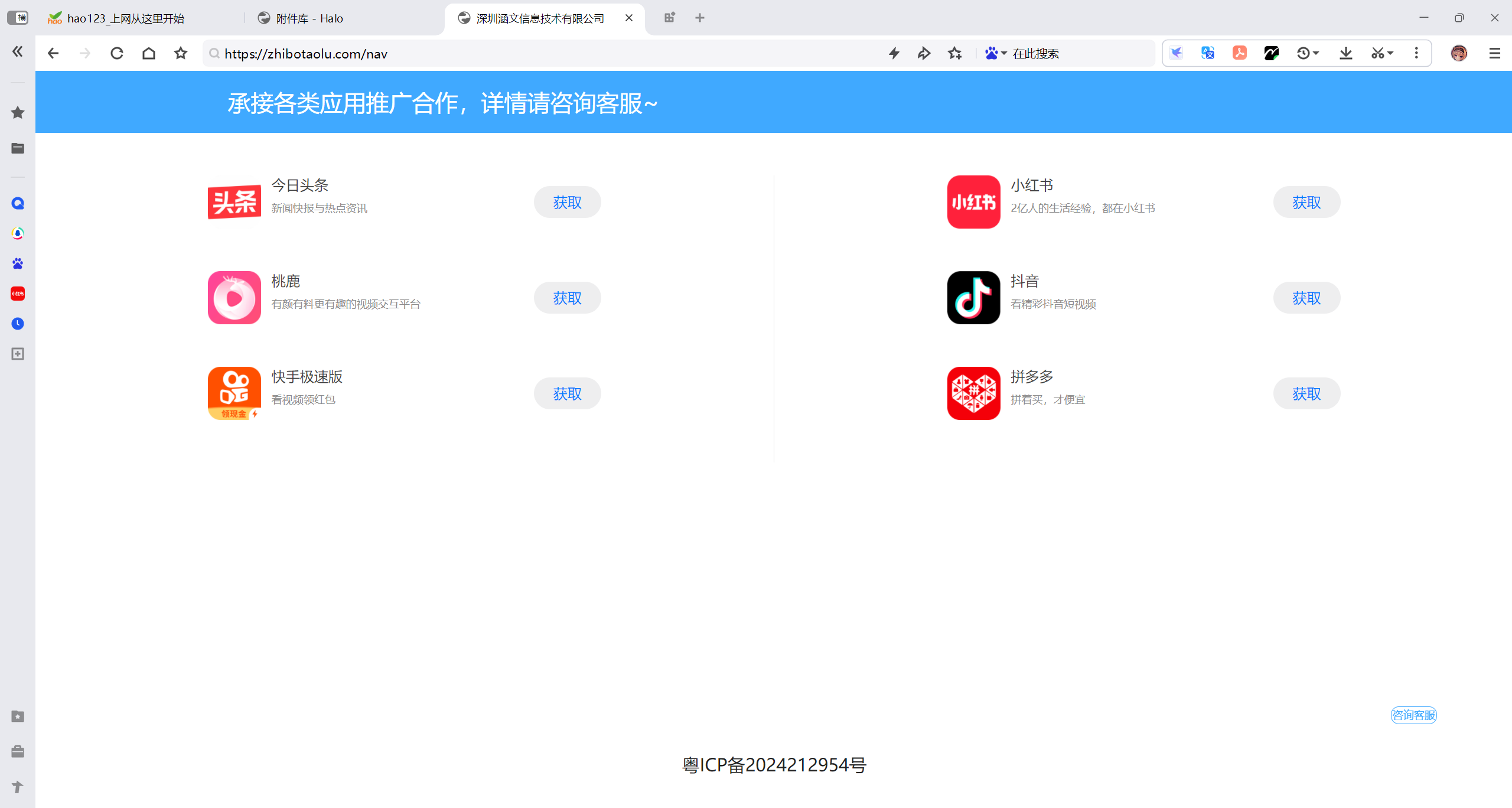Open the tab grid overview icon

pyautogui.click(x=669, y=18)
